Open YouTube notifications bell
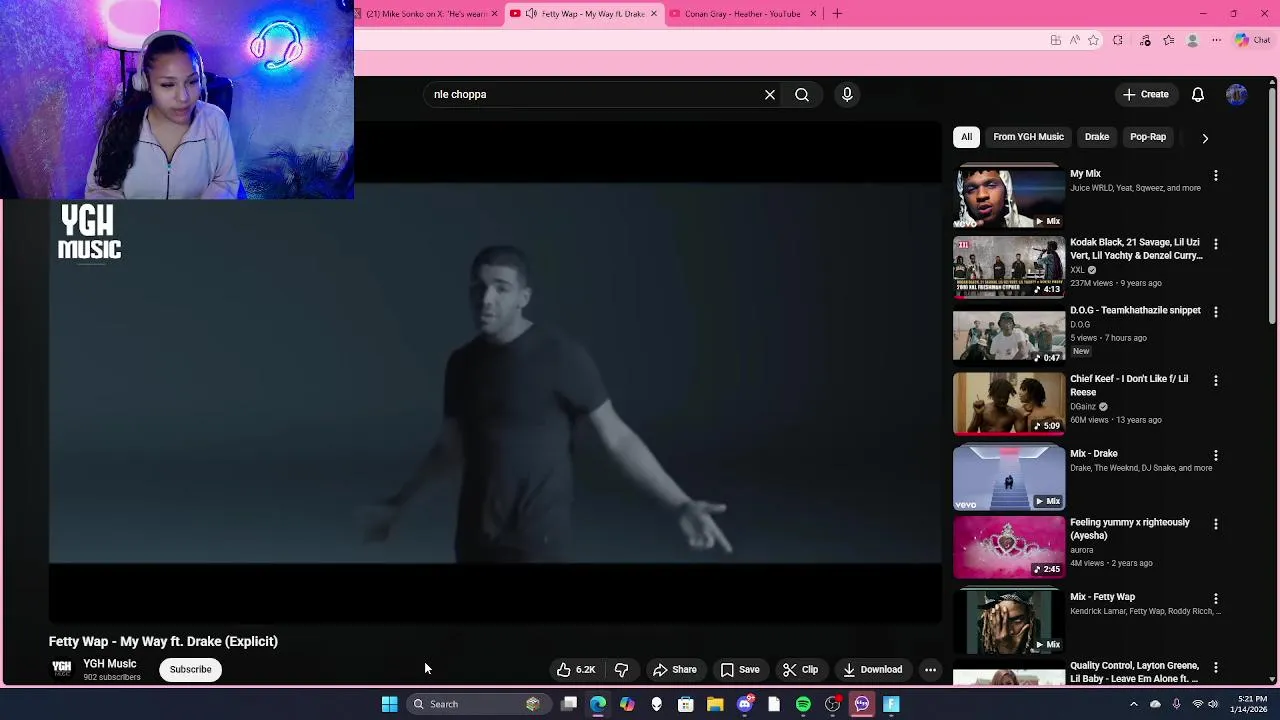1280x720 pixels. tap(1198, 95)
